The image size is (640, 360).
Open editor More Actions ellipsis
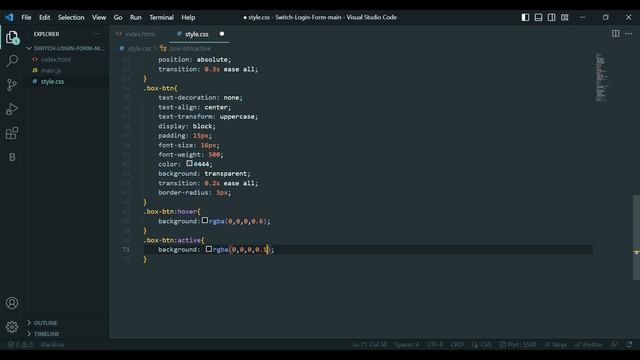629,33
